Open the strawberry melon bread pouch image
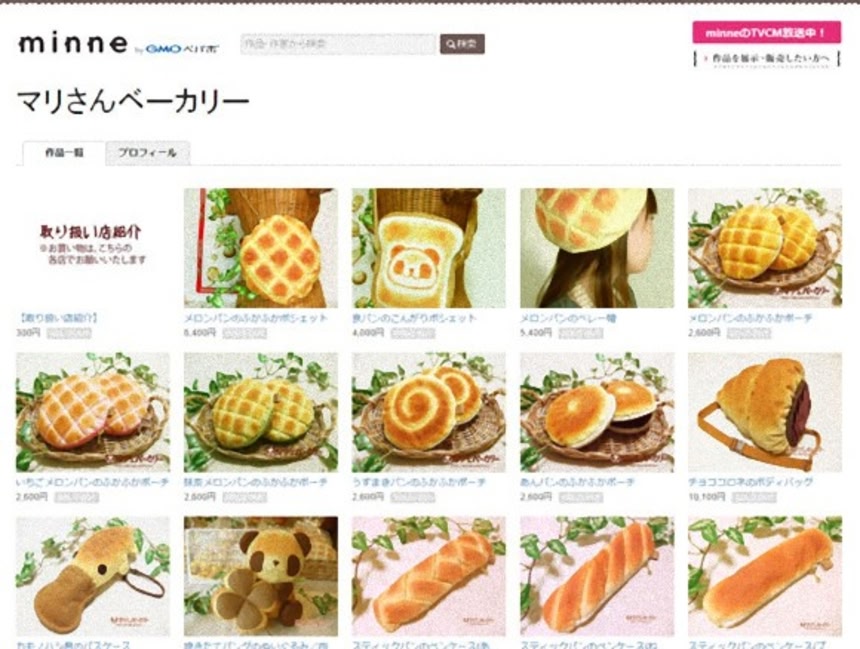Screen dimensions: 860x649 (93, 412)
